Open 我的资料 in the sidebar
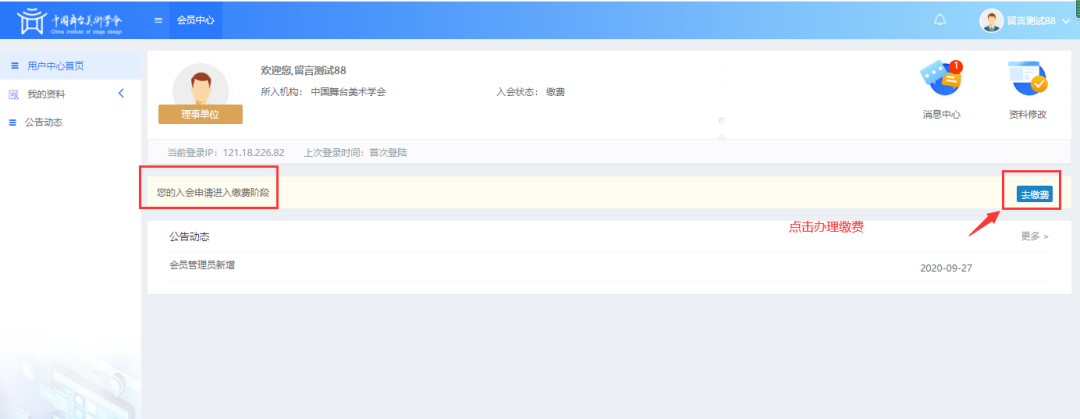This screenshot has width=1080, height=419. point(46,94)
